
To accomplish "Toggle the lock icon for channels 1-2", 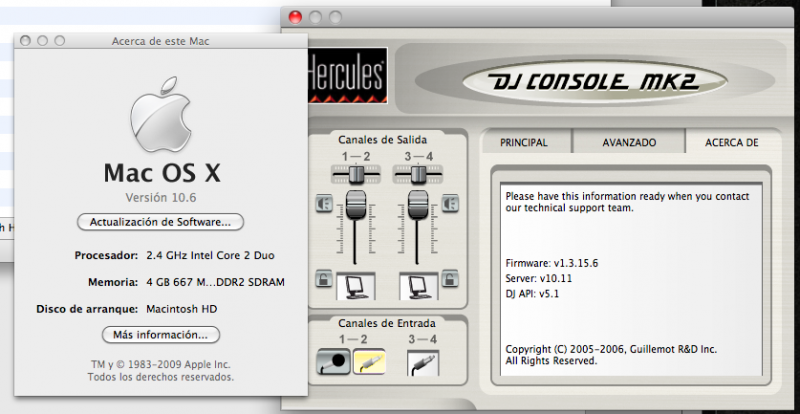I will (324, 278).
